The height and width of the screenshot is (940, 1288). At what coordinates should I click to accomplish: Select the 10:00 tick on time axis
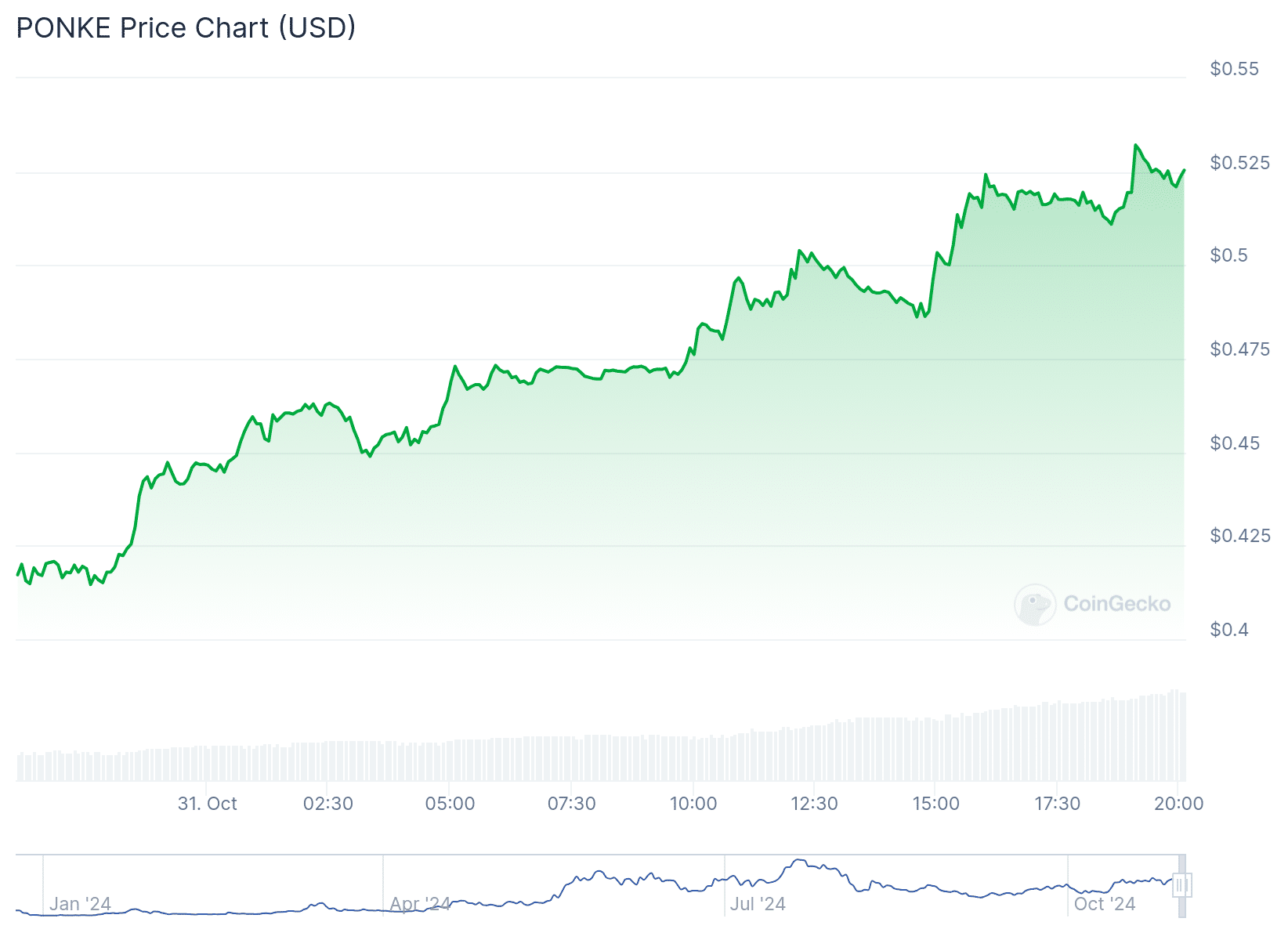click(x=693, y=804)
